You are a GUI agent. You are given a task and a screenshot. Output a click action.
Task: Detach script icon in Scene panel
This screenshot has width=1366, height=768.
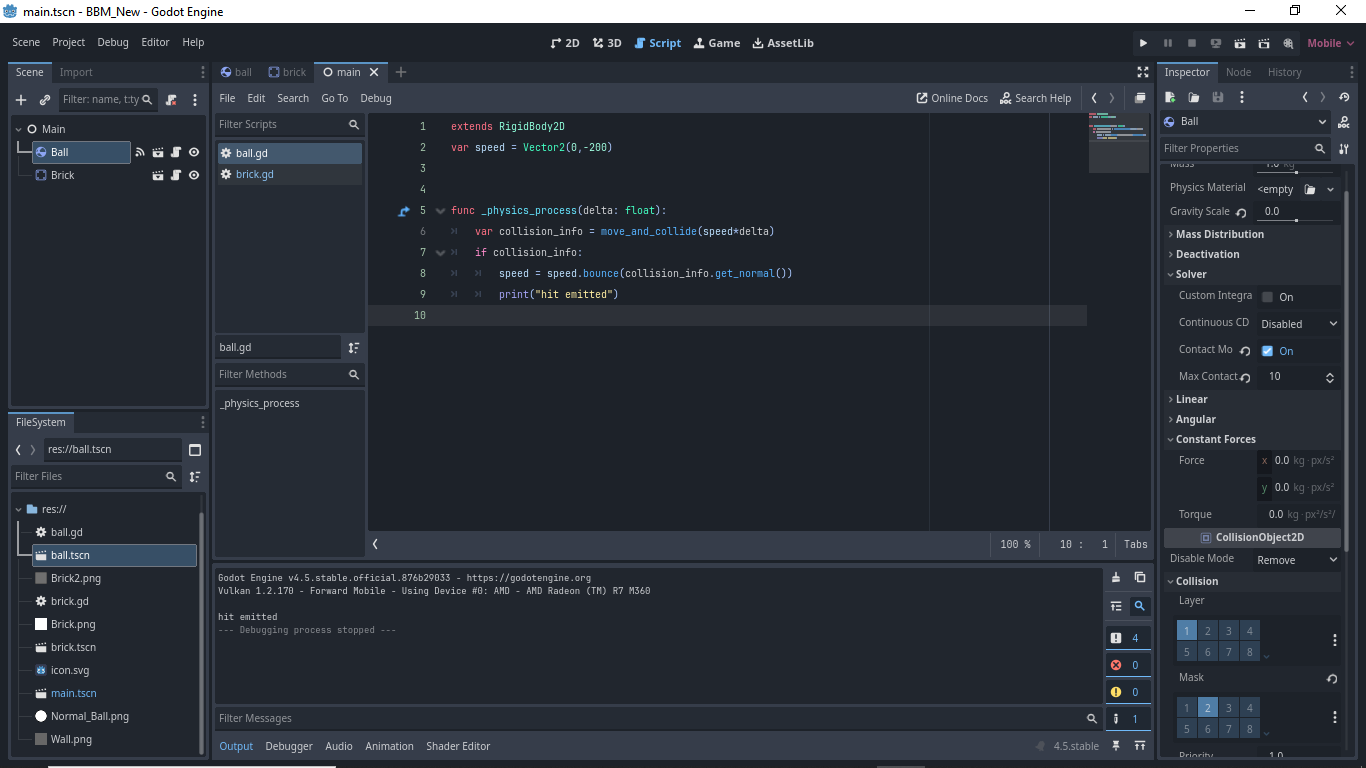[171, 100]
